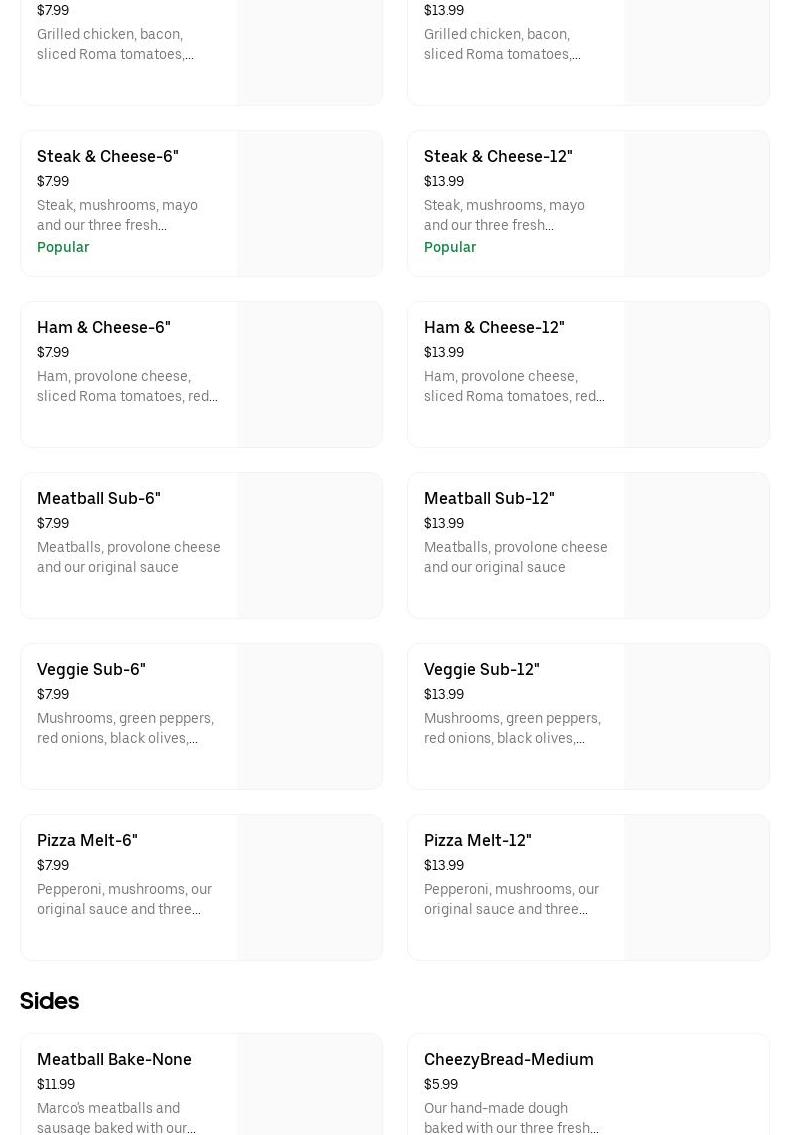Click the Sides section heading
The width and height of the screenshot is (804, 1135).
tap(49, 1001)
